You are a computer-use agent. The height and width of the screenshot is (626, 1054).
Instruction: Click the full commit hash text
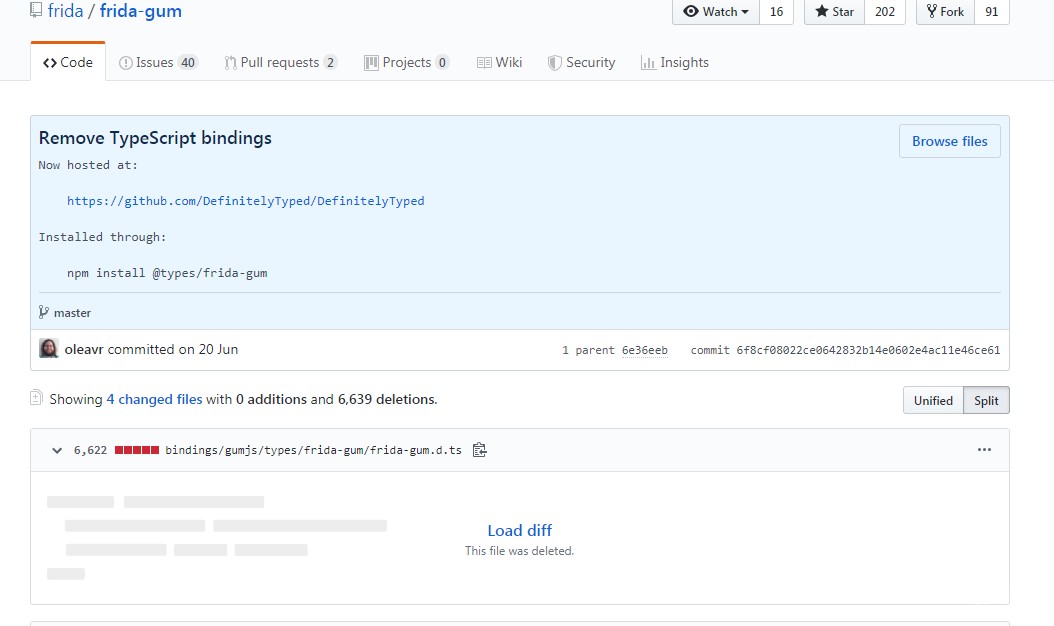point(868,350)
